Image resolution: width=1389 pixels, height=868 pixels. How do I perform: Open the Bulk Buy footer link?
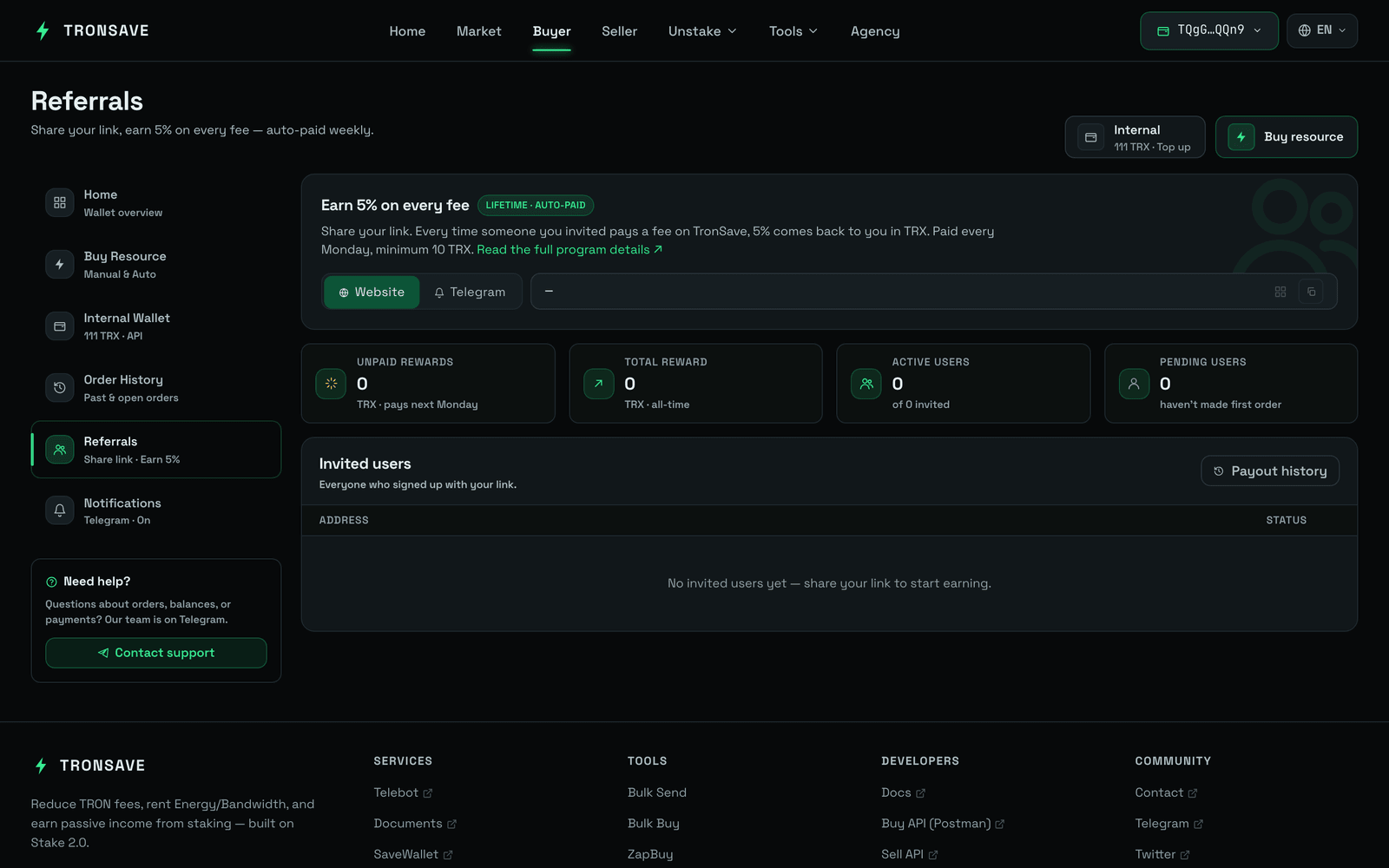click(654, 824)
